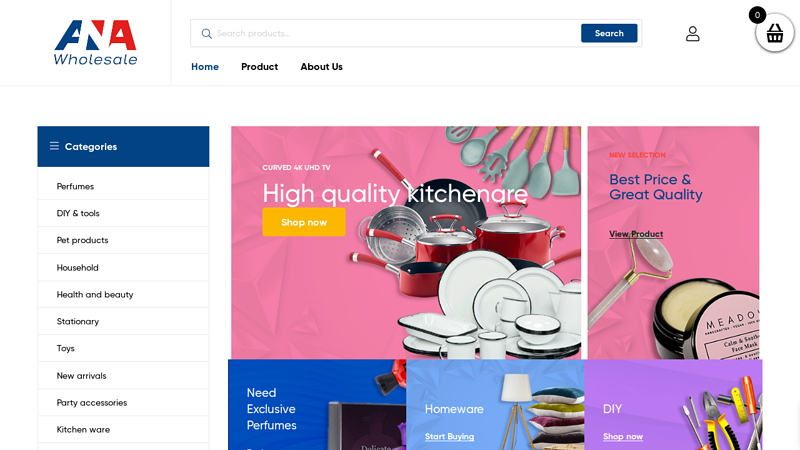Viewport: 800px width, 450px height.
Task: Select the Health and beauty category
Action: pyautogui.click(x=95, y=294)
